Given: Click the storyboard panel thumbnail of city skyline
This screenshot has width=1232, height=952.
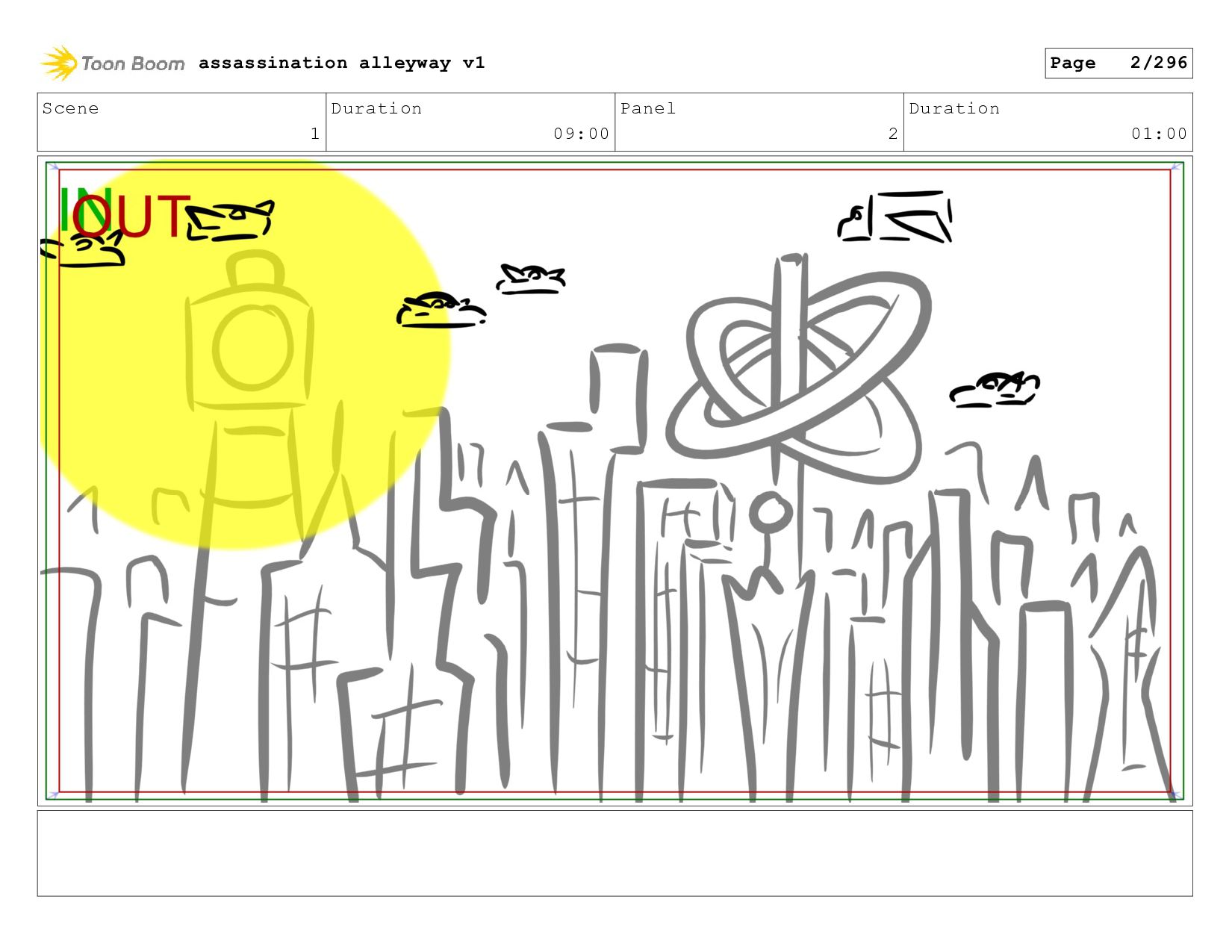Looking at the screenshot, I should coord(615,481).
